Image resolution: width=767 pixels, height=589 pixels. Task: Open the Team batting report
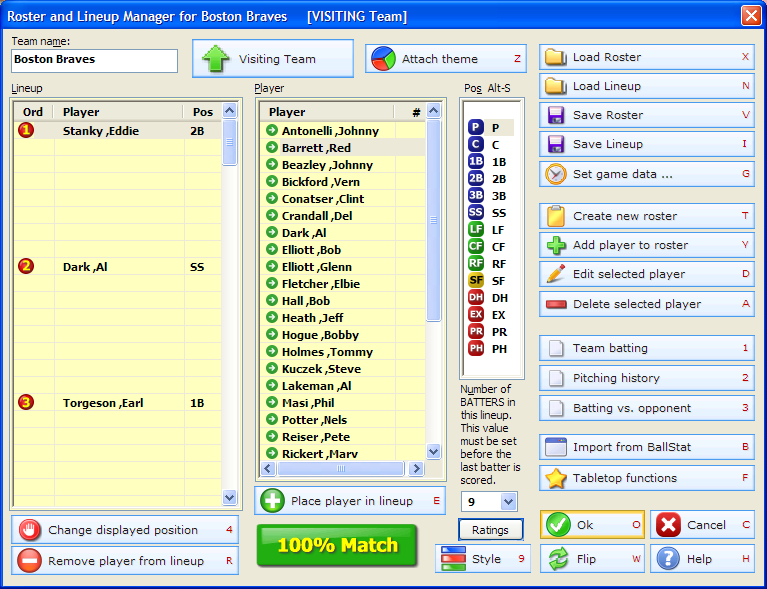647,348
